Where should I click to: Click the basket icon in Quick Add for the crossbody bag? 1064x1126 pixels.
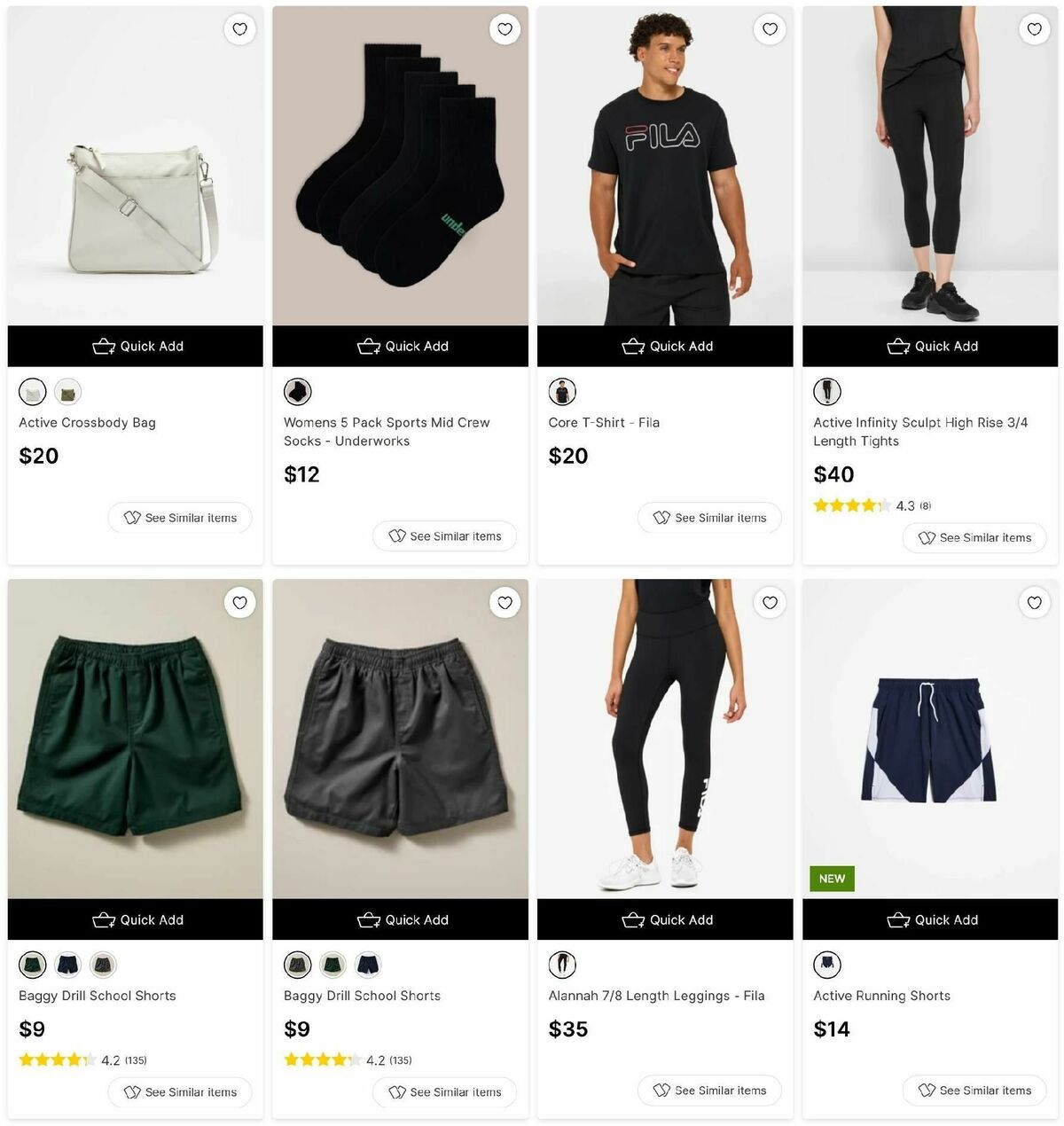[x=104, y=346]
